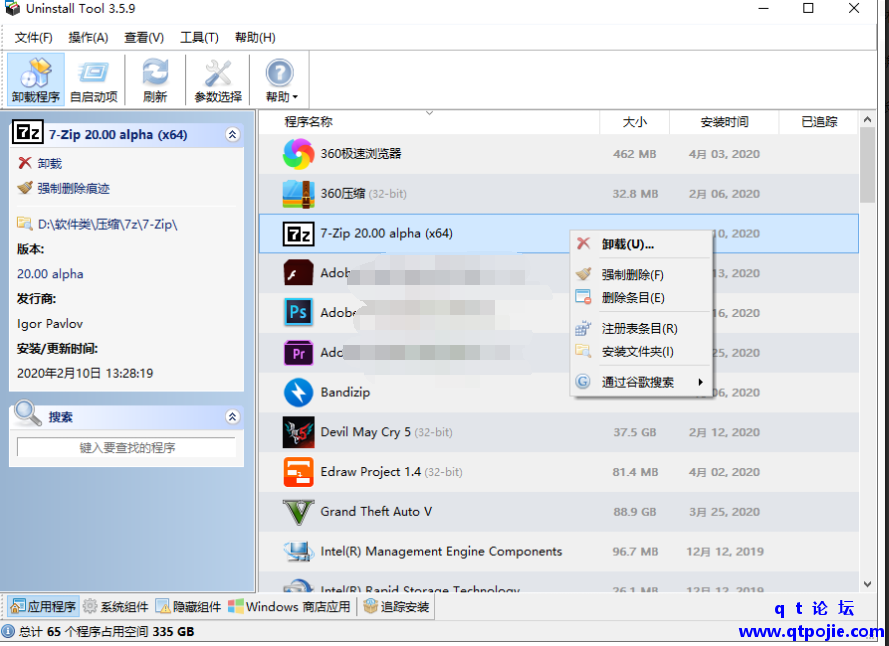Collapse the 7-Zip details panel
This screenshot has width=889, height=646.
232,134
